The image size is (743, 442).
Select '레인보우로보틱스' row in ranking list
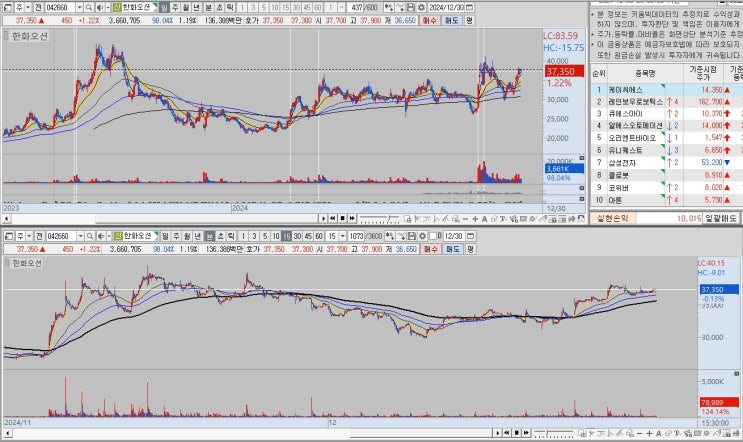point(666,101)
